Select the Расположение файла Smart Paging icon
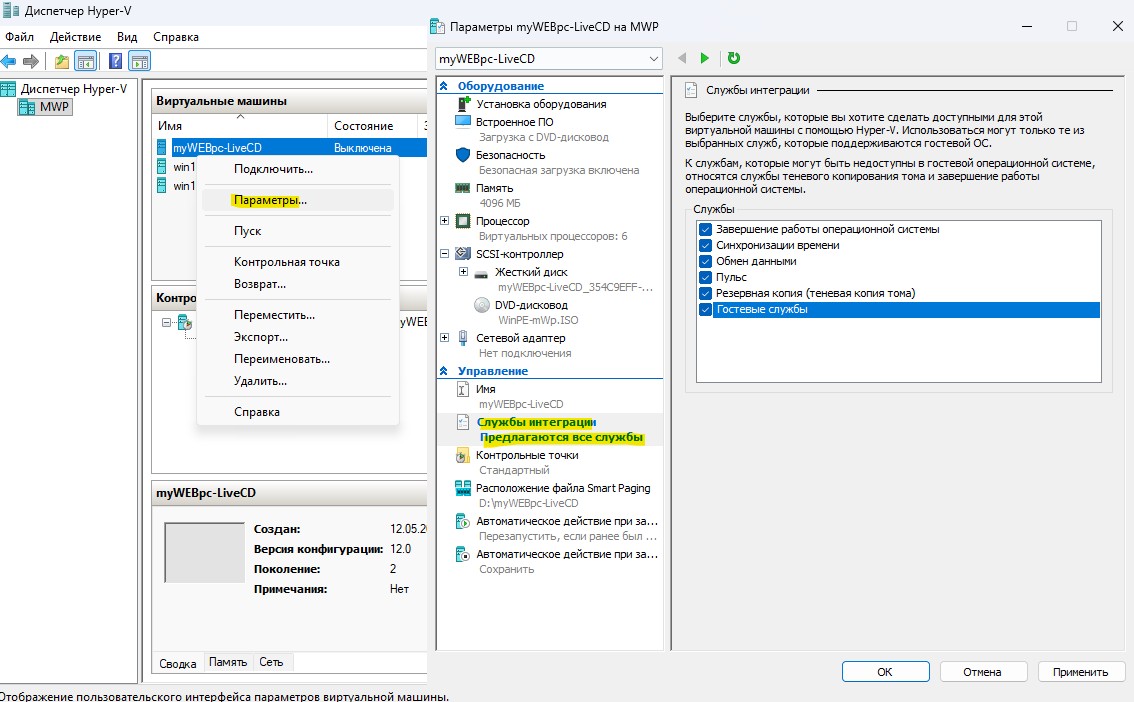1134x702 pixels. coord(462,488)
